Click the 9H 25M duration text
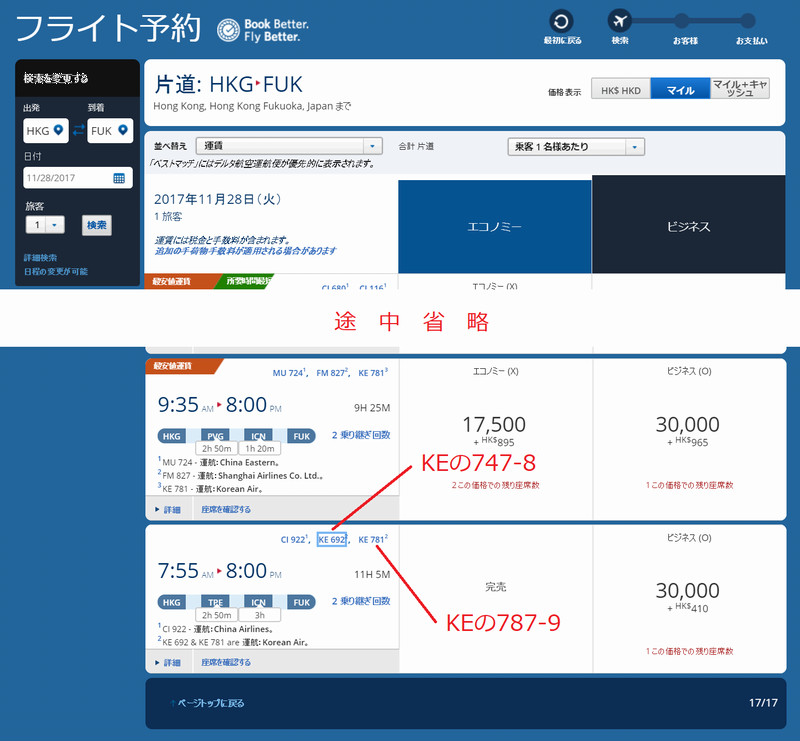Screen dimensions: 800x741 coord(372,408)
